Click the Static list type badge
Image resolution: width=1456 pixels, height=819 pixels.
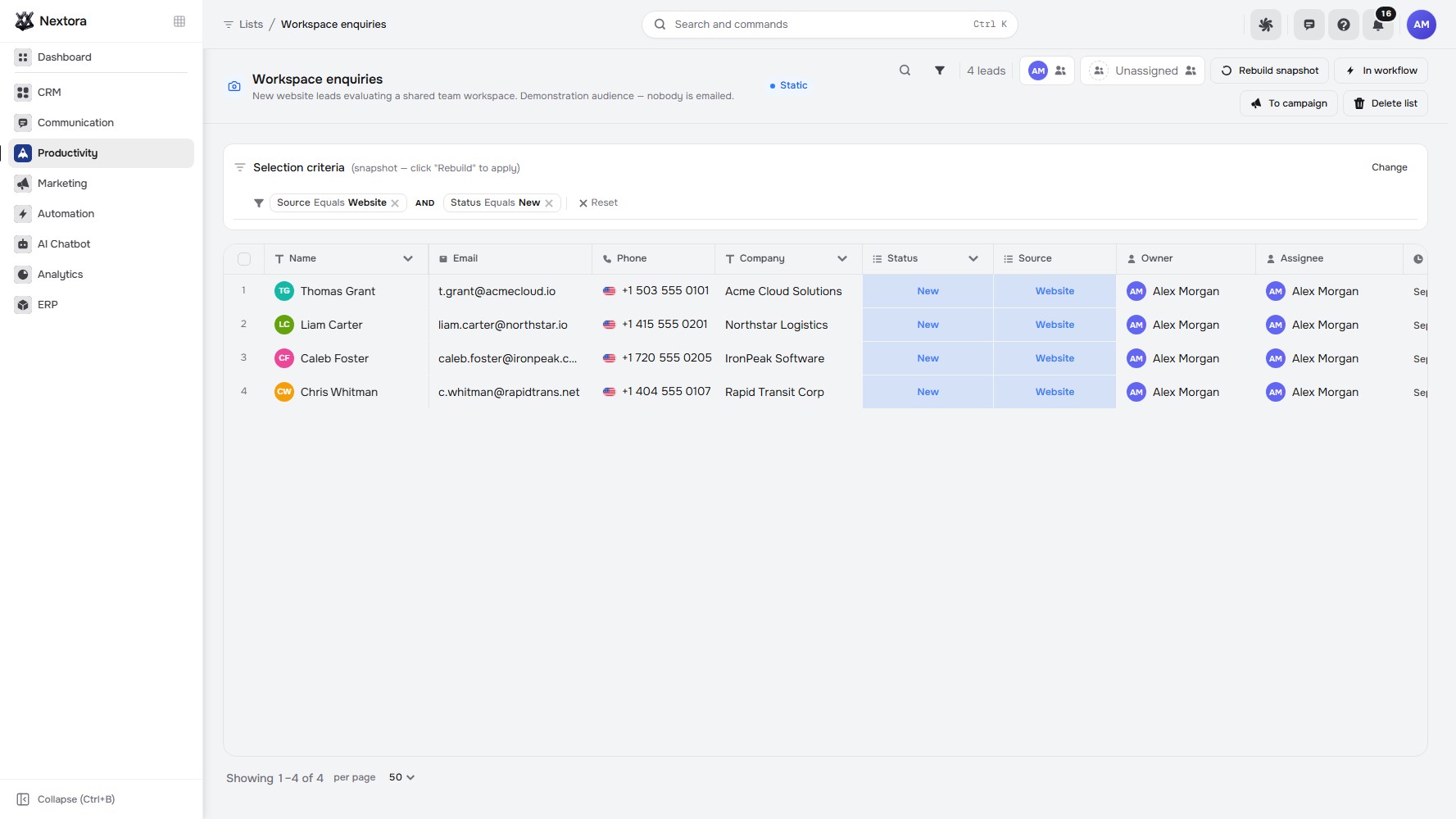(789, 85)
